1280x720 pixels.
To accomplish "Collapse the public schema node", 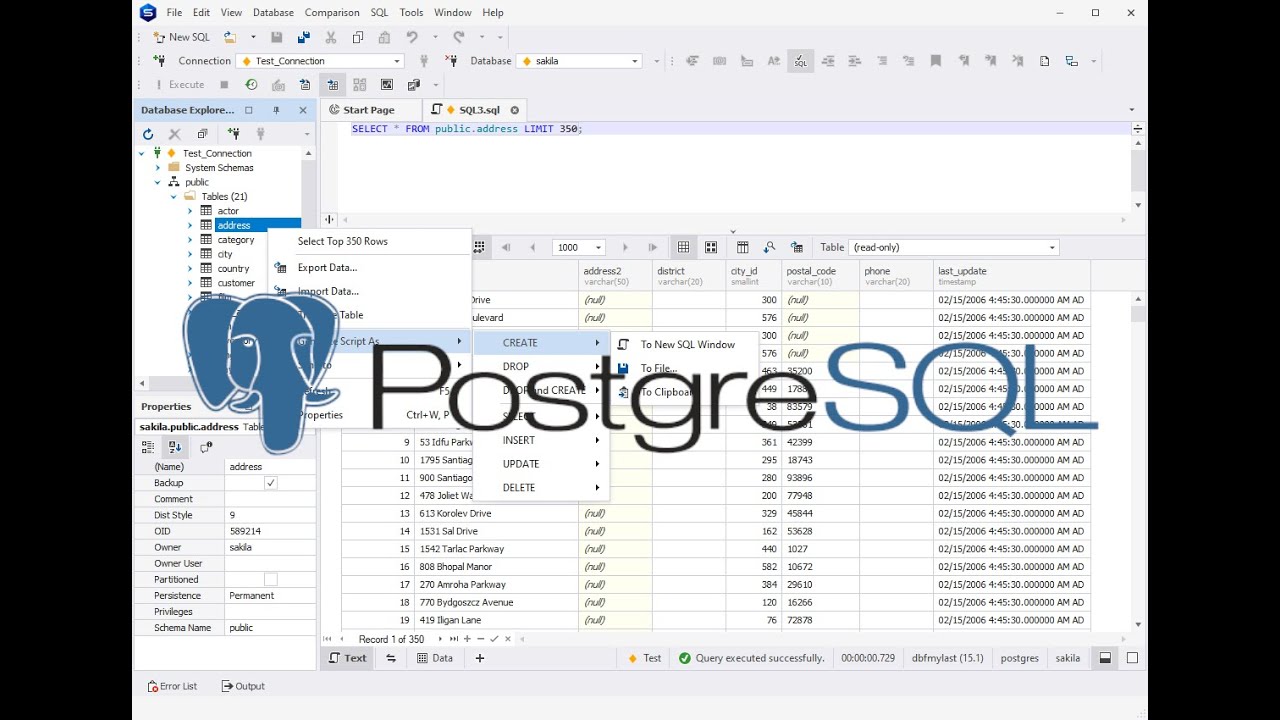I will click(x=157, y=182).
